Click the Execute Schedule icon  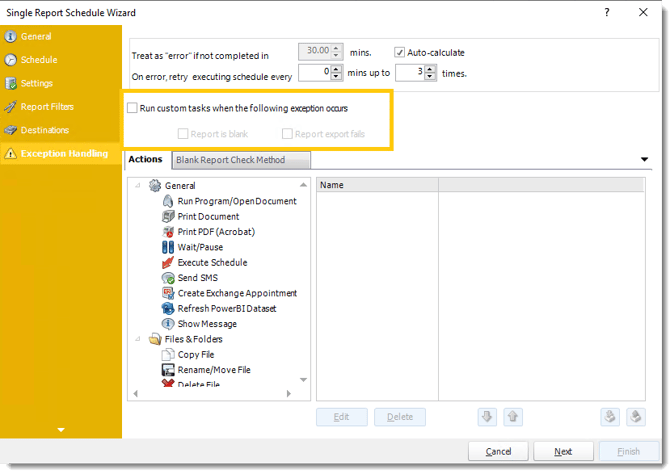(168, 262)
